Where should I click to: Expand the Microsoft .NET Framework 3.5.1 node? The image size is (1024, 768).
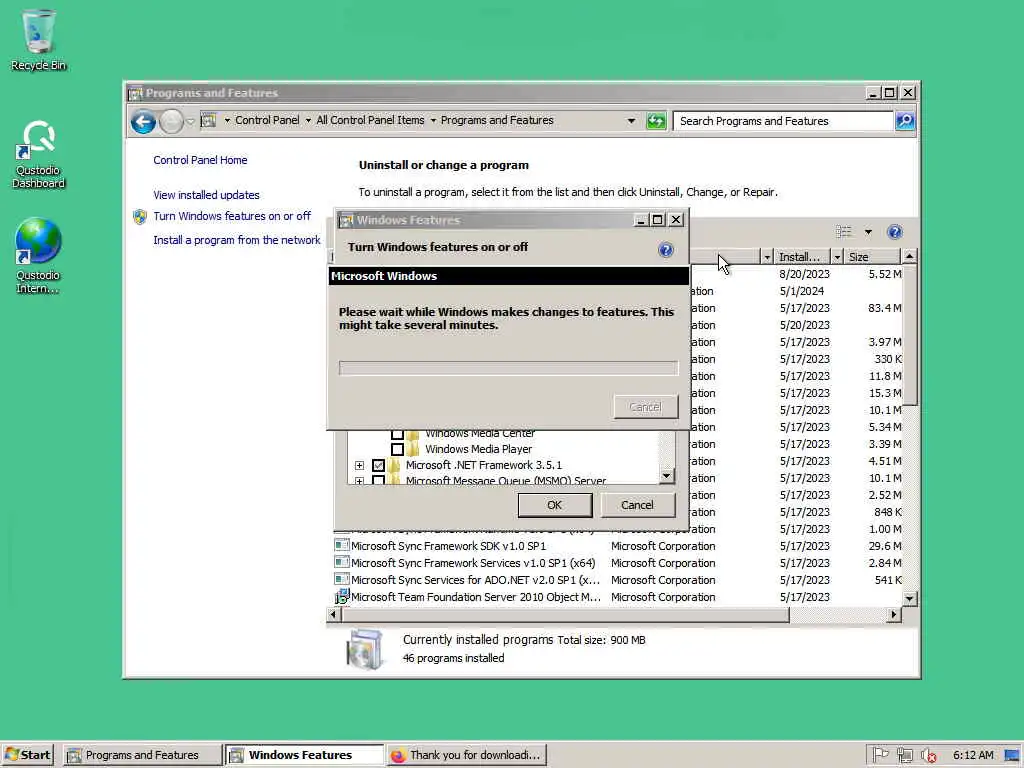[x=359, y=466]
